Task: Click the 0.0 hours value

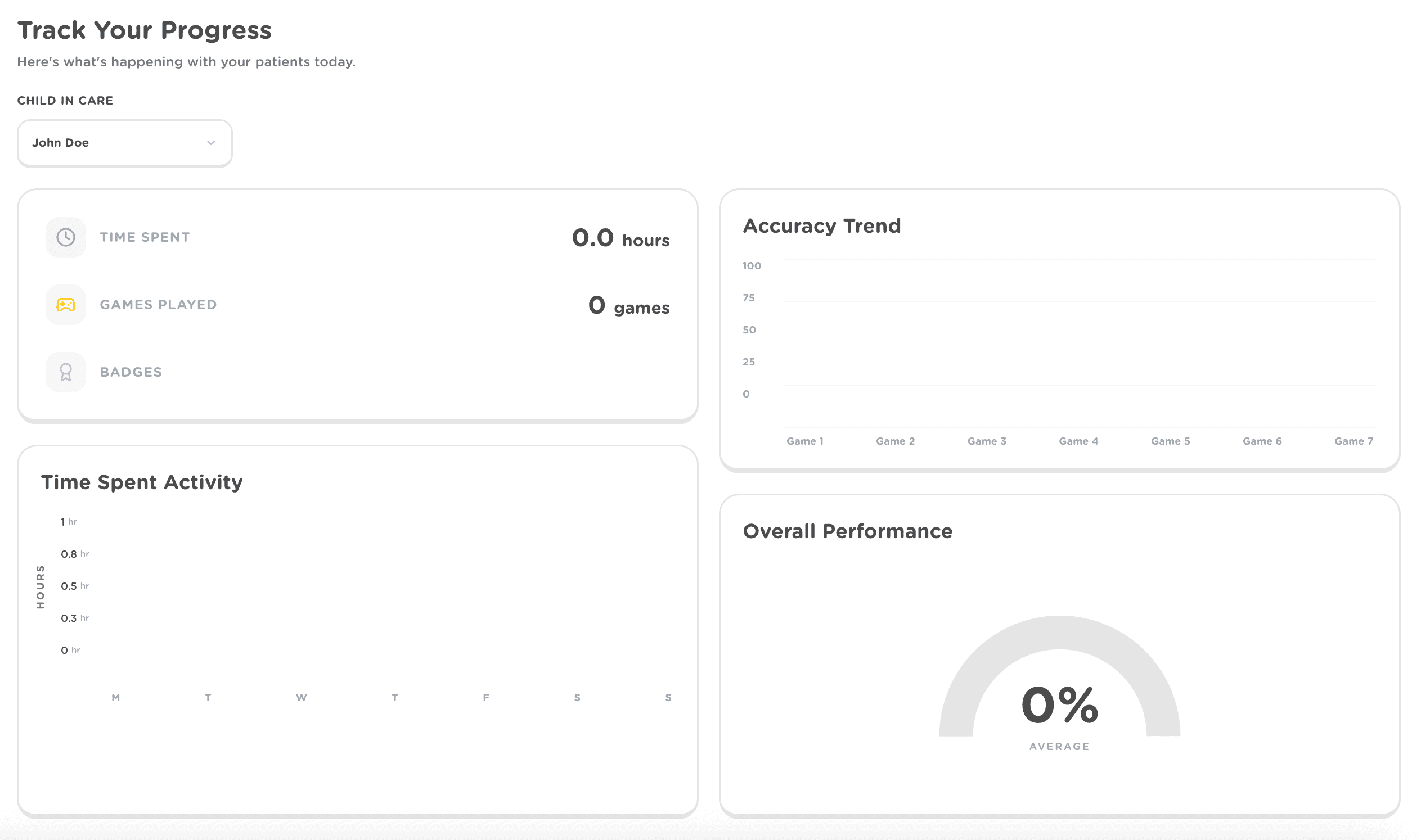Action: pyautogui.click(x=620, y=238)
